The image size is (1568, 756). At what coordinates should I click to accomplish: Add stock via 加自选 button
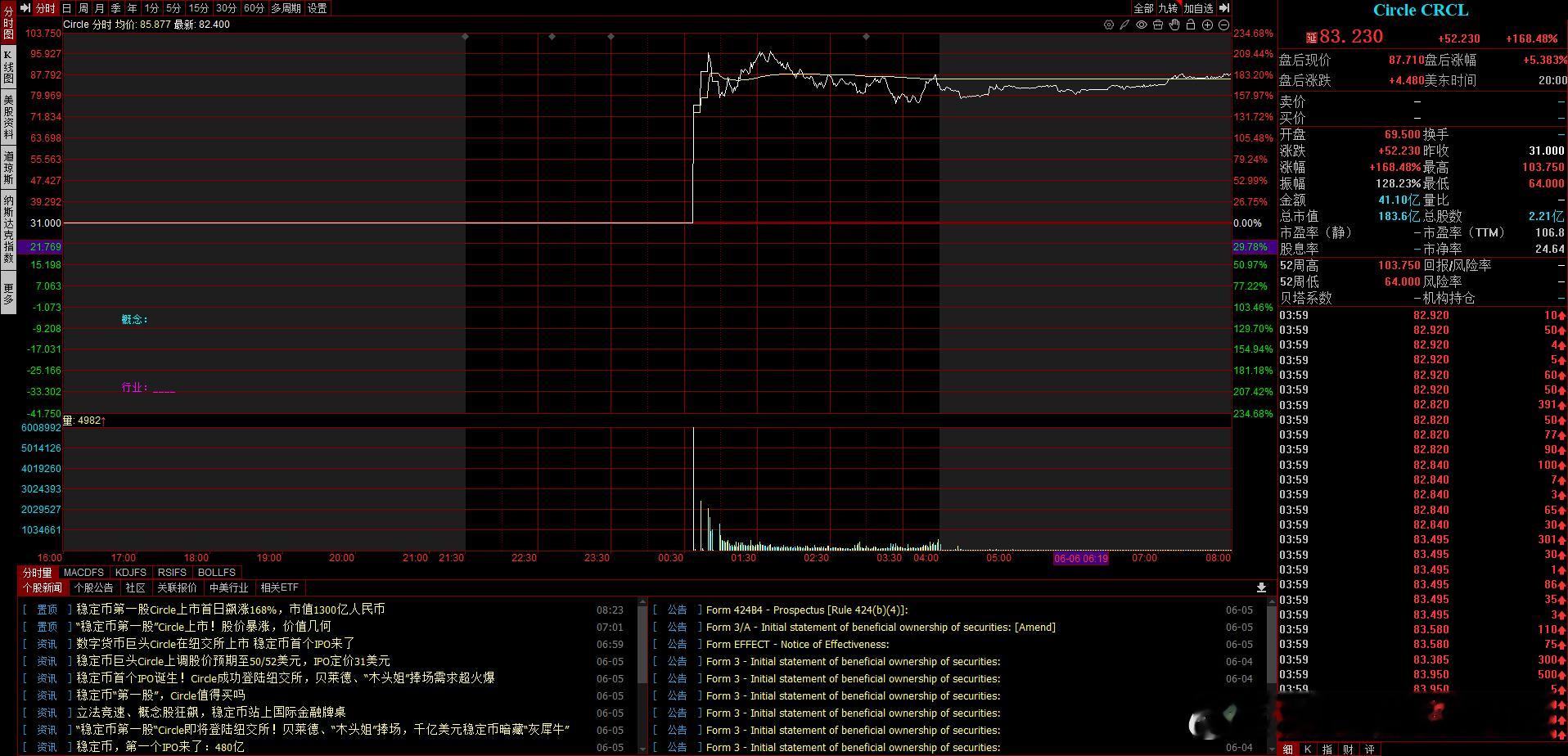click(1199, 8)
